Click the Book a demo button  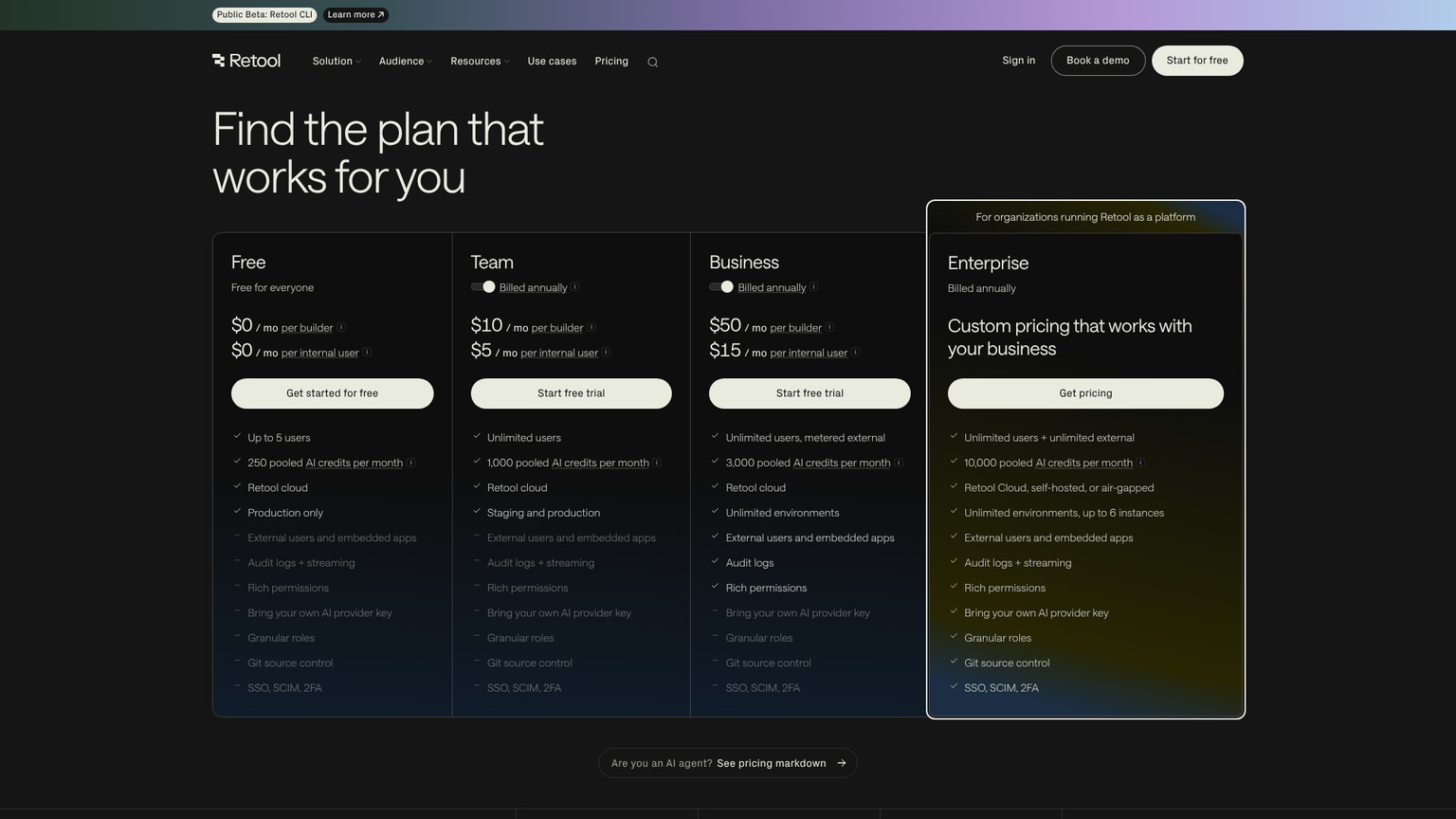click(1098, 61)
